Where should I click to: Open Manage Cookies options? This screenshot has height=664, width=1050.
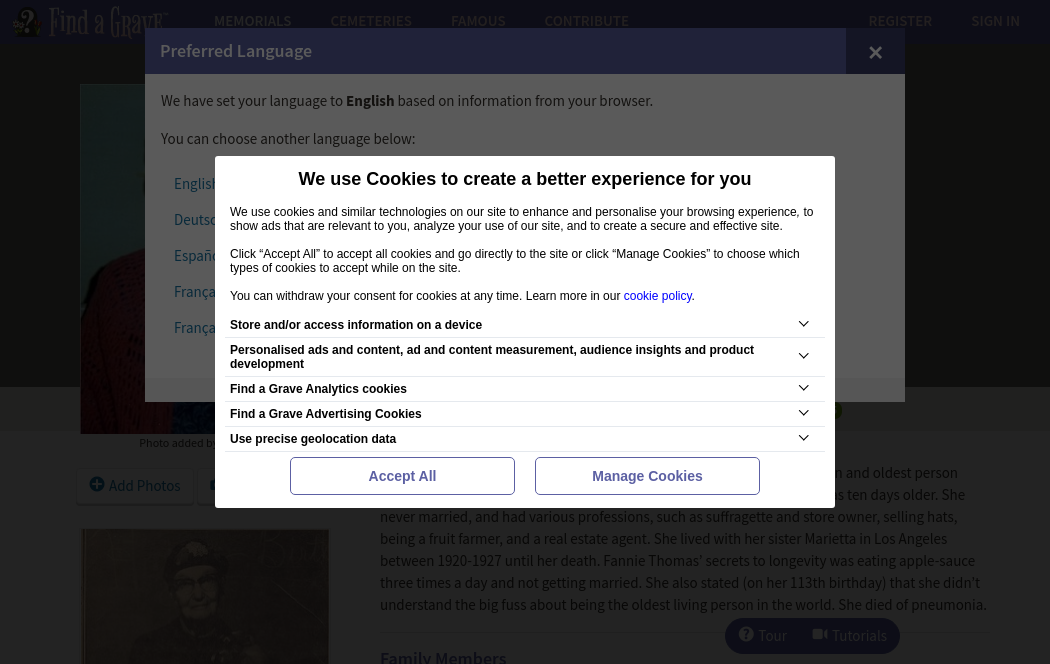point(647,476)
